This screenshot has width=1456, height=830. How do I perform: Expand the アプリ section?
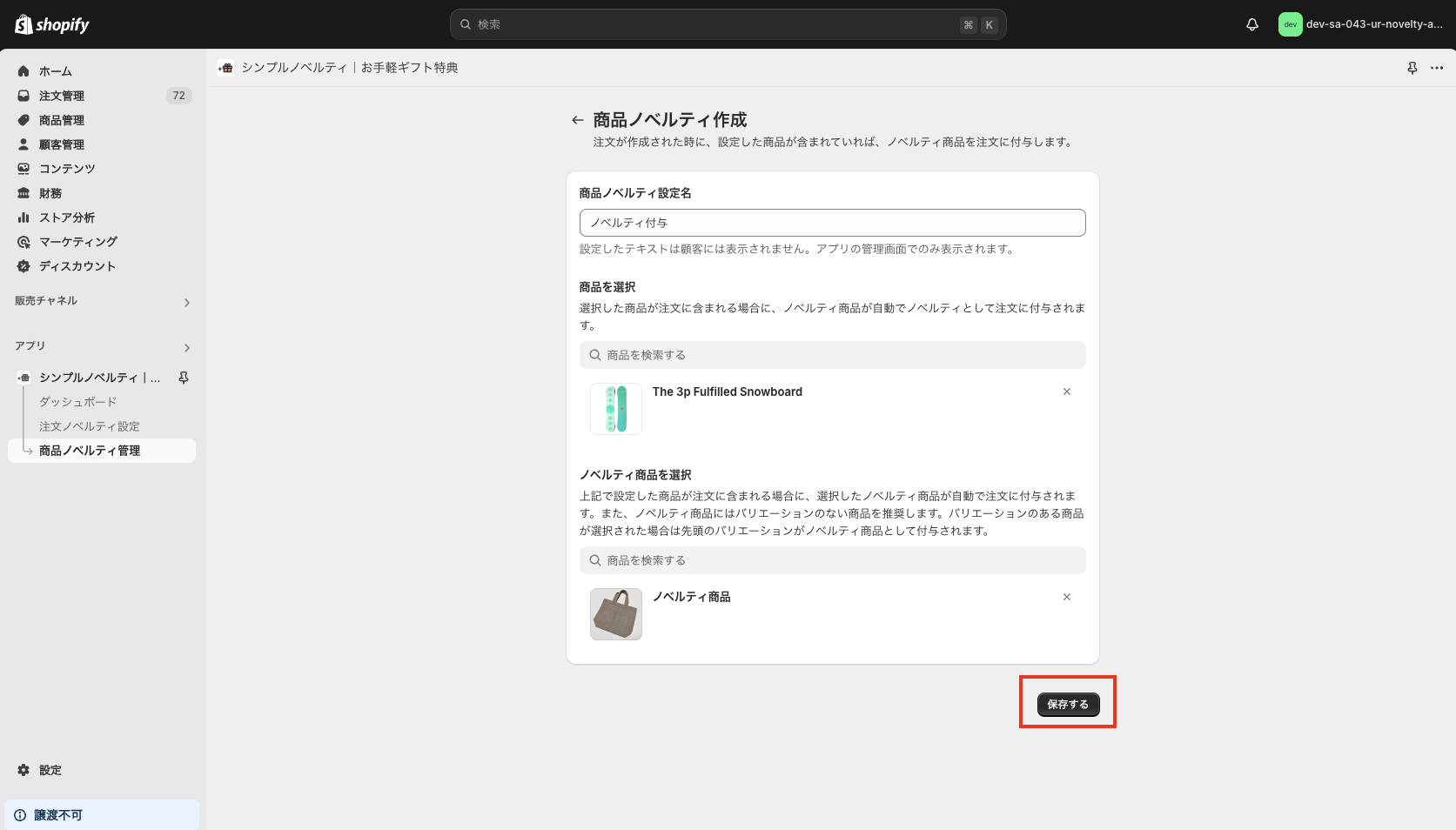(186, 347)
